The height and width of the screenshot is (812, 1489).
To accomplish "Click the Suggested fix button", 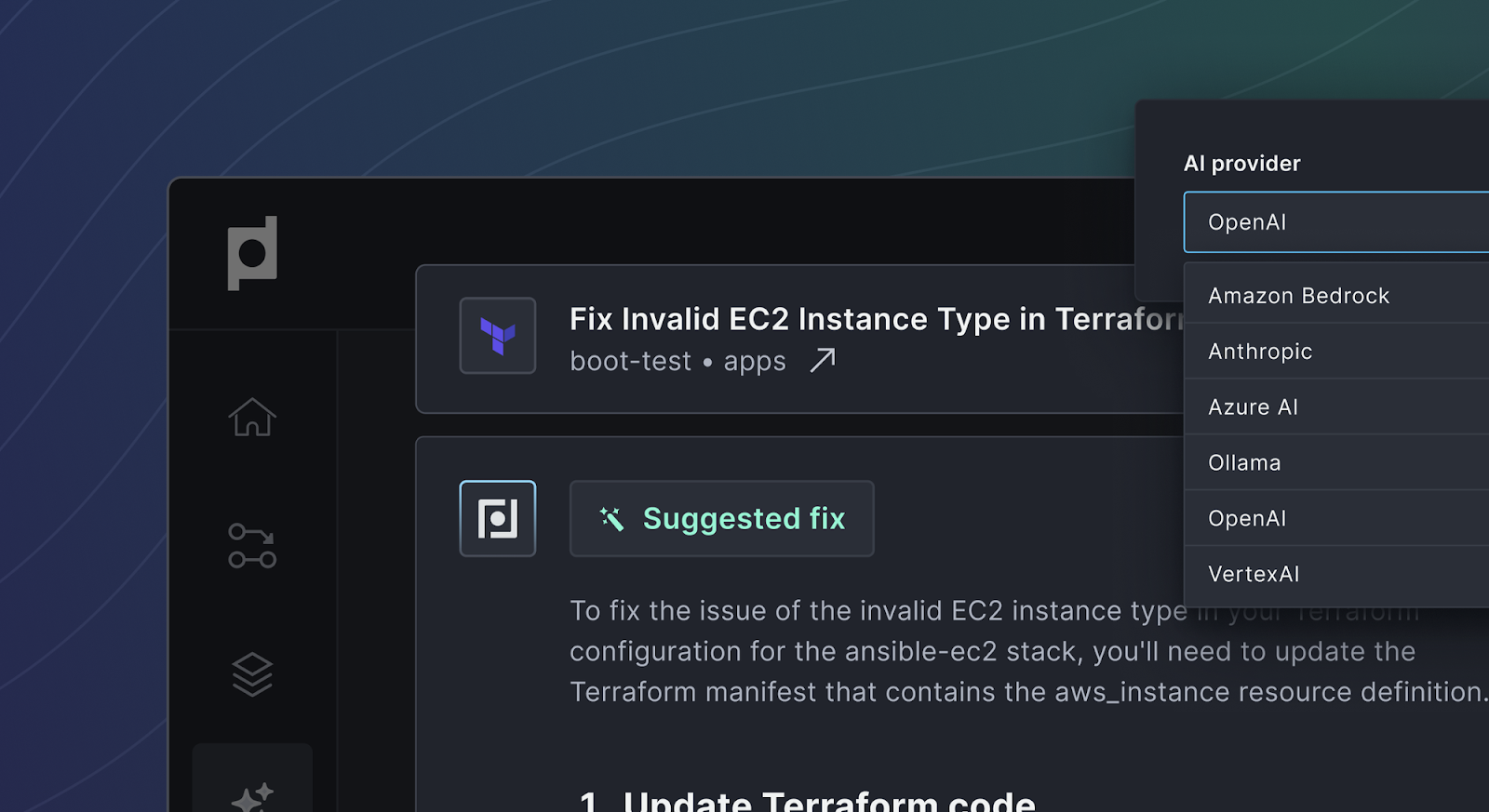I will tap(721, 519).
